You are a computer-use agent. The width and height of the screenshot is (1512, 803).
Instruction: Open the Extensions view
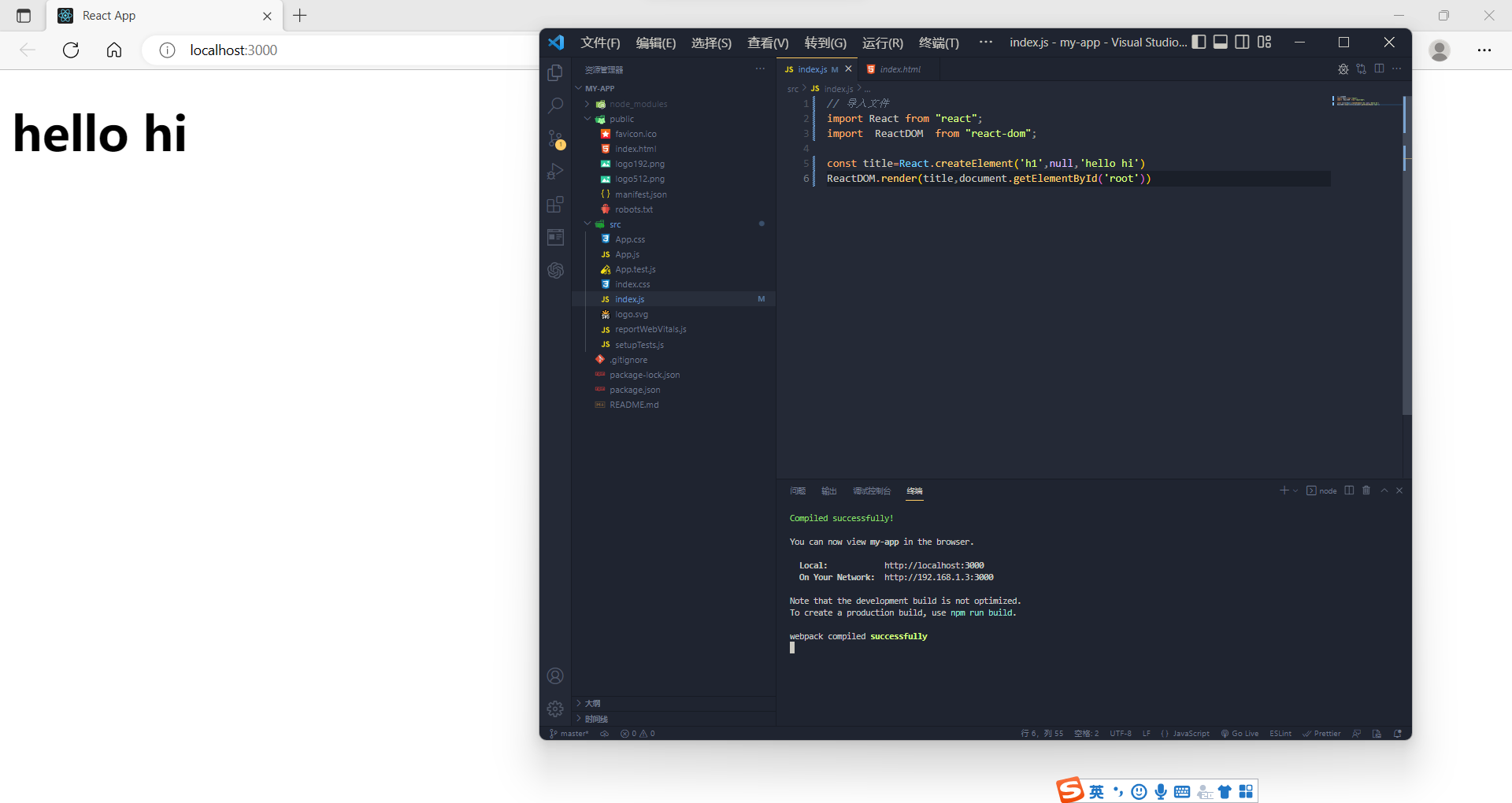coord(556,204)
